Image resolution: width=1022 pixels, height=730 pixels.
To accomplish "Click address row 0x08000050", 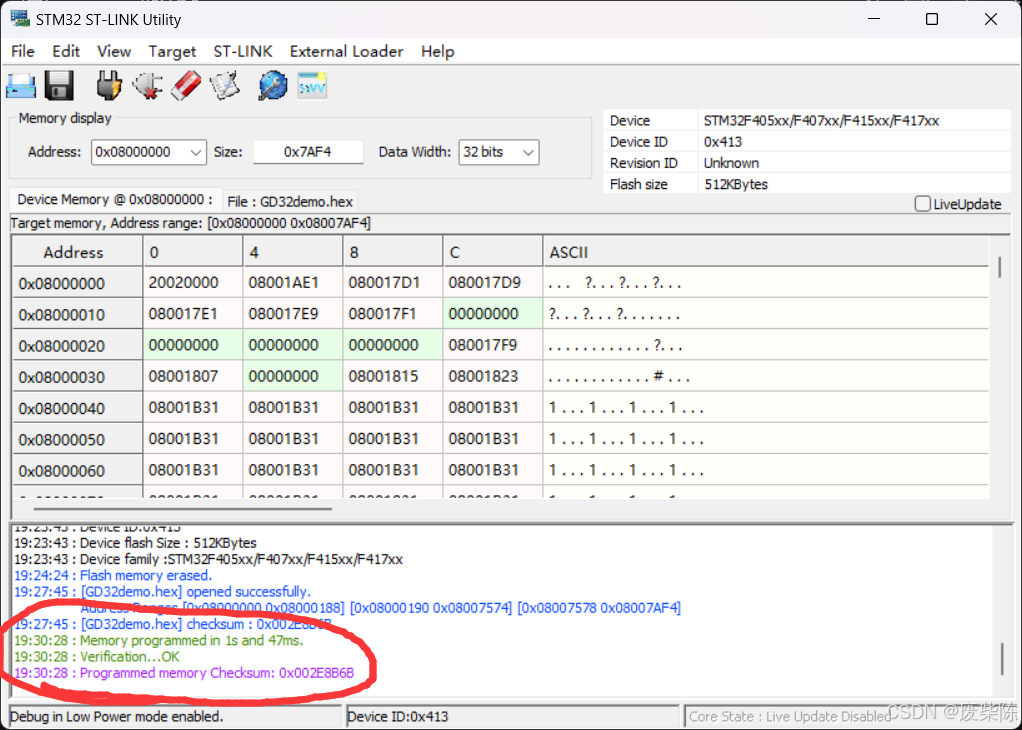I will tap(78, 440).
